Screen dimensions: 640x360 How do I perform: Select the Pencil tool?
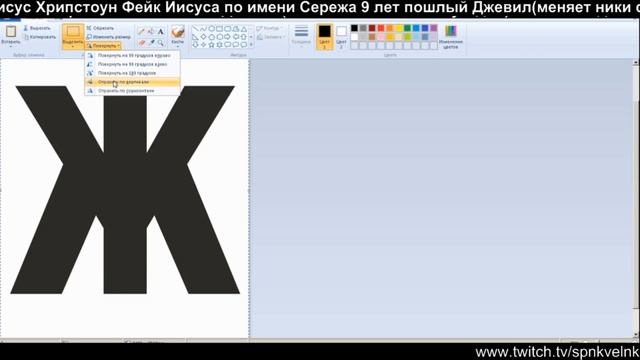click(140, 31)
